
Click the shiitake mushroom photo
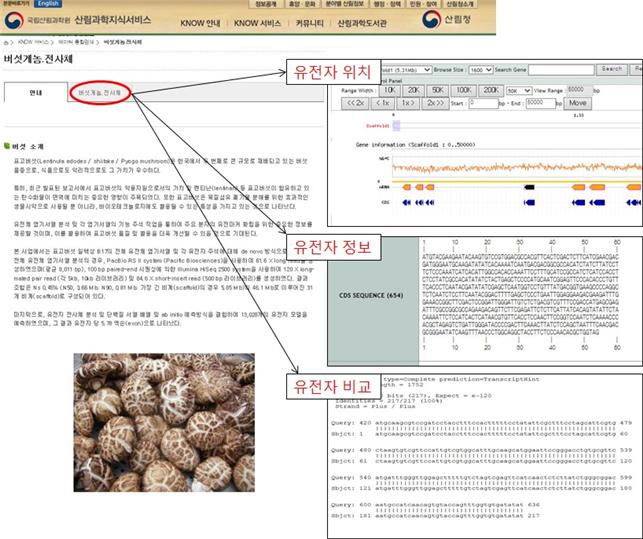click(x=164, y=423)
